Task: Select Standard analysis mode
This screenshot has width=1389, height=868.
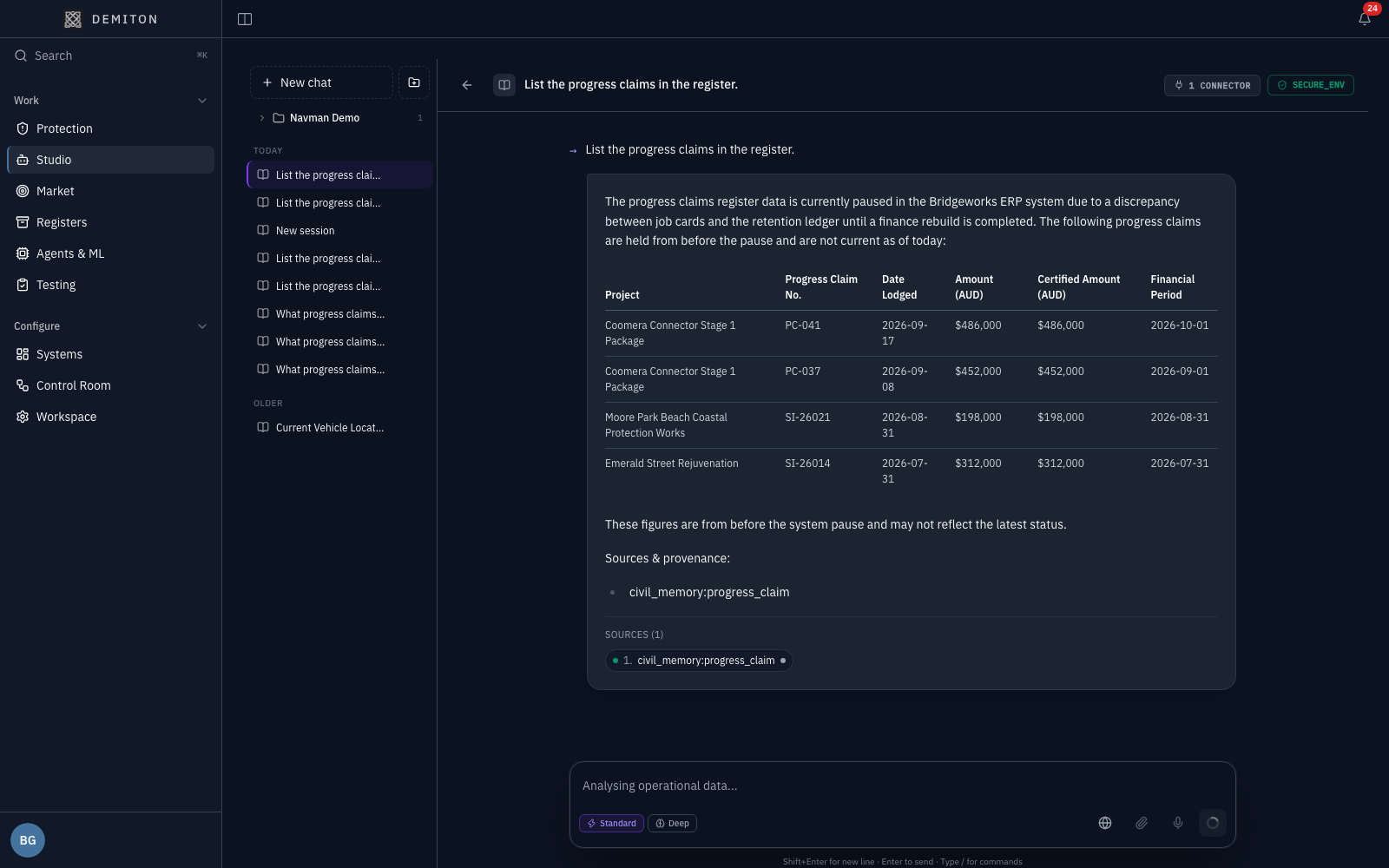Action: coord(611,823)
